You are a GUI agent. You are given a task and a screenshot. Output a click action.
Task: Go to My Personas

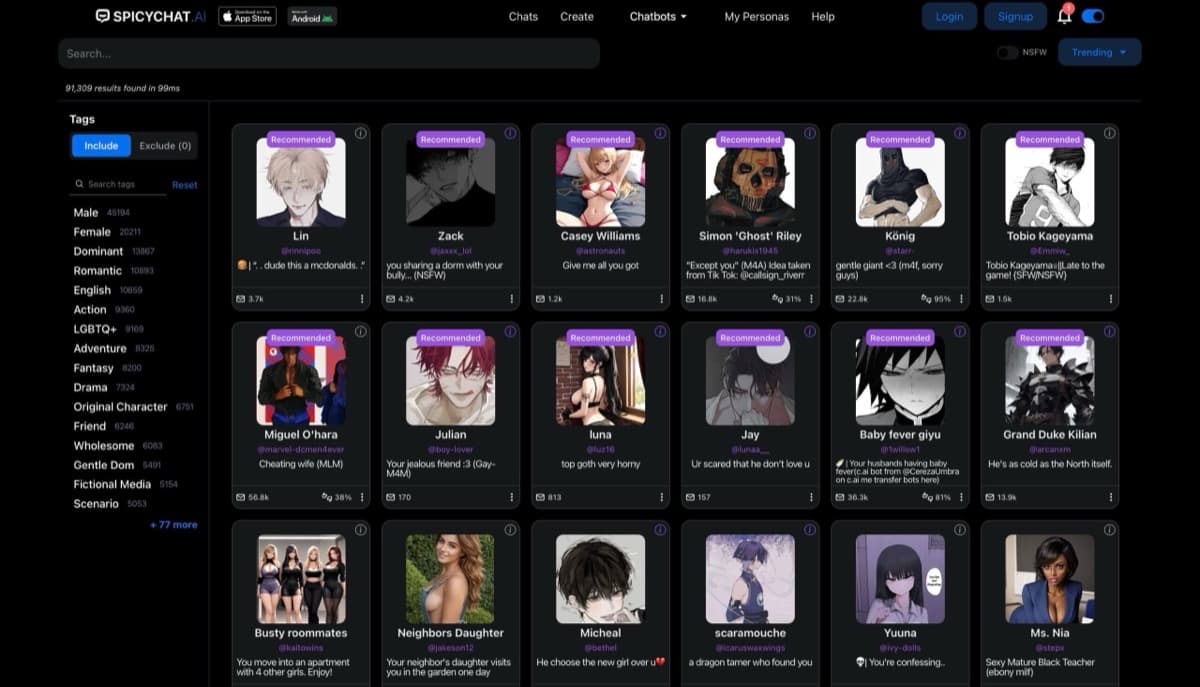coord(757,16)
